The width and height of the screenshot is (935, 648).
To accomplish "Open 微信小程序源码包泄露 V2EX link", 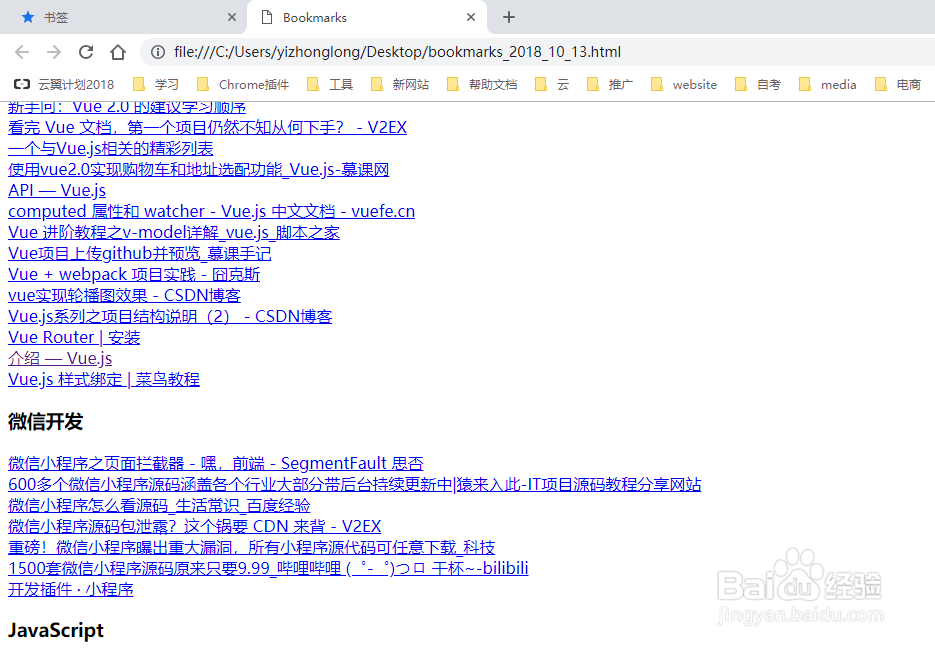I will (194, 526).
